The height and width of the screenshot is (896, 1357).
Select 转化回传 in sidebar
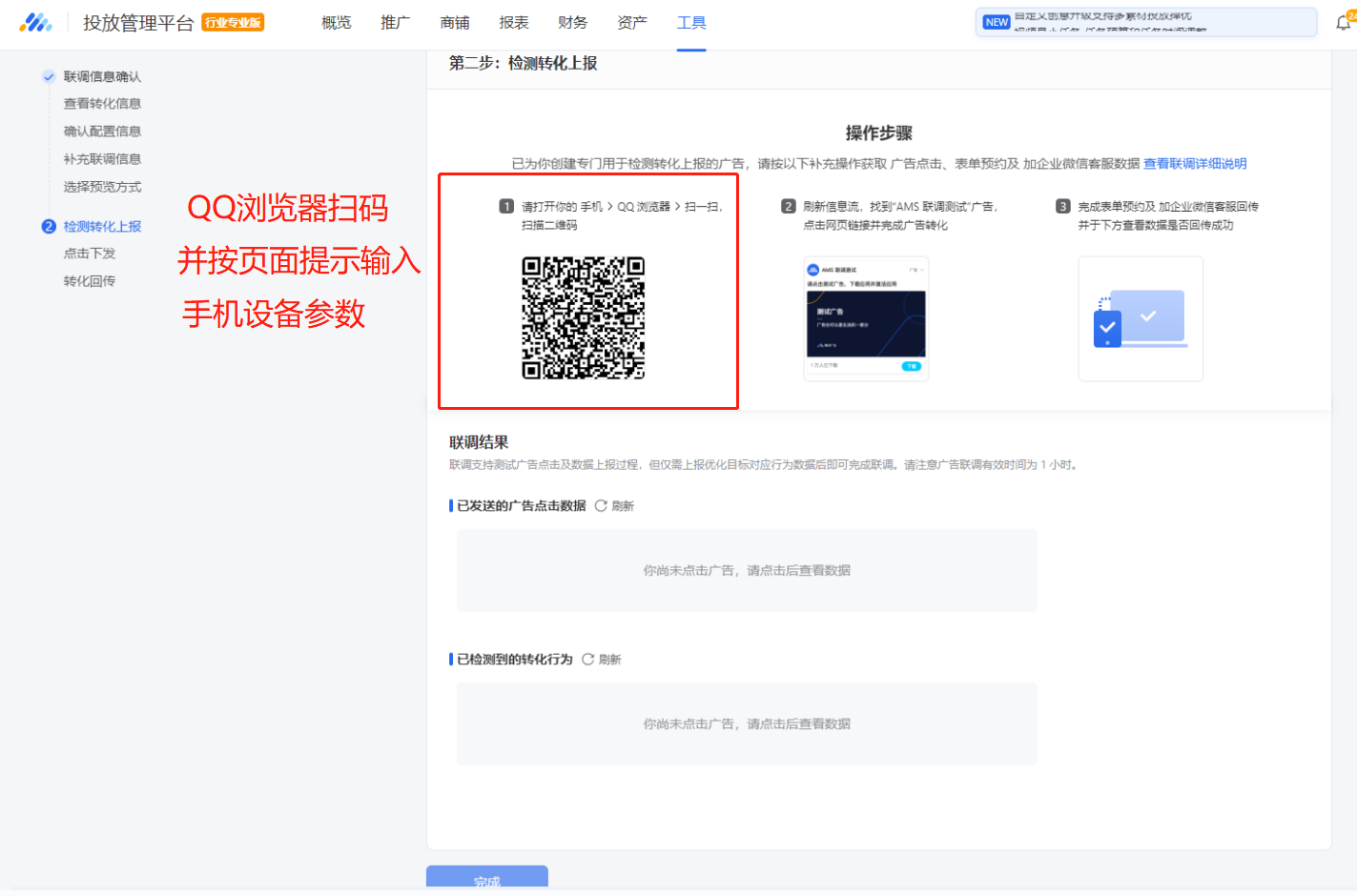(x=90, y=281)
